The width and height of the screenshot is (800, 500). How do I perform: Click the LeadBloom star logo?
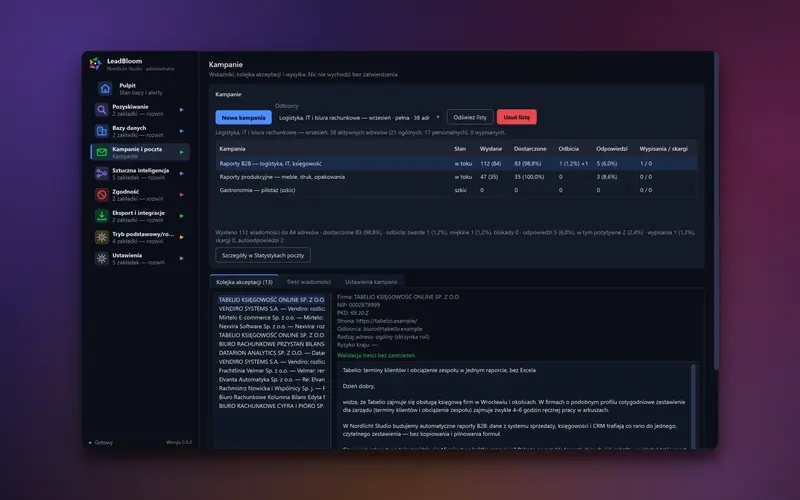[95, 63]
